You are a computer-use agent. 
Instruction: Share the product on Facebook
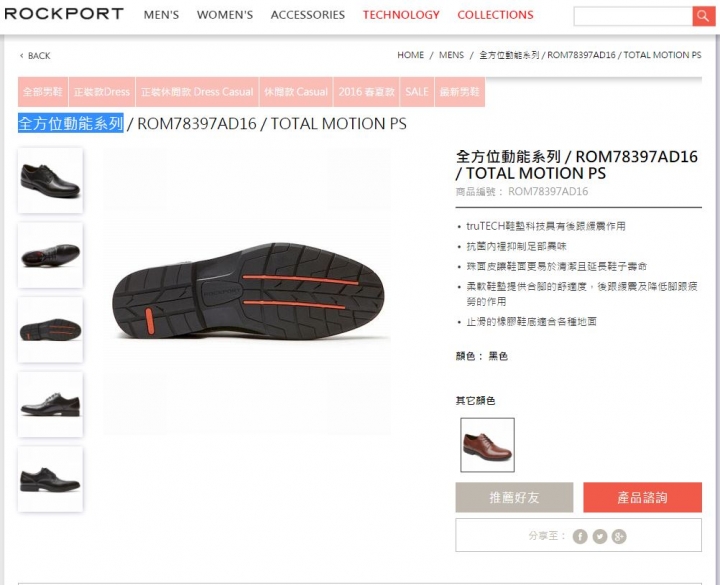[x=580, y=536]
